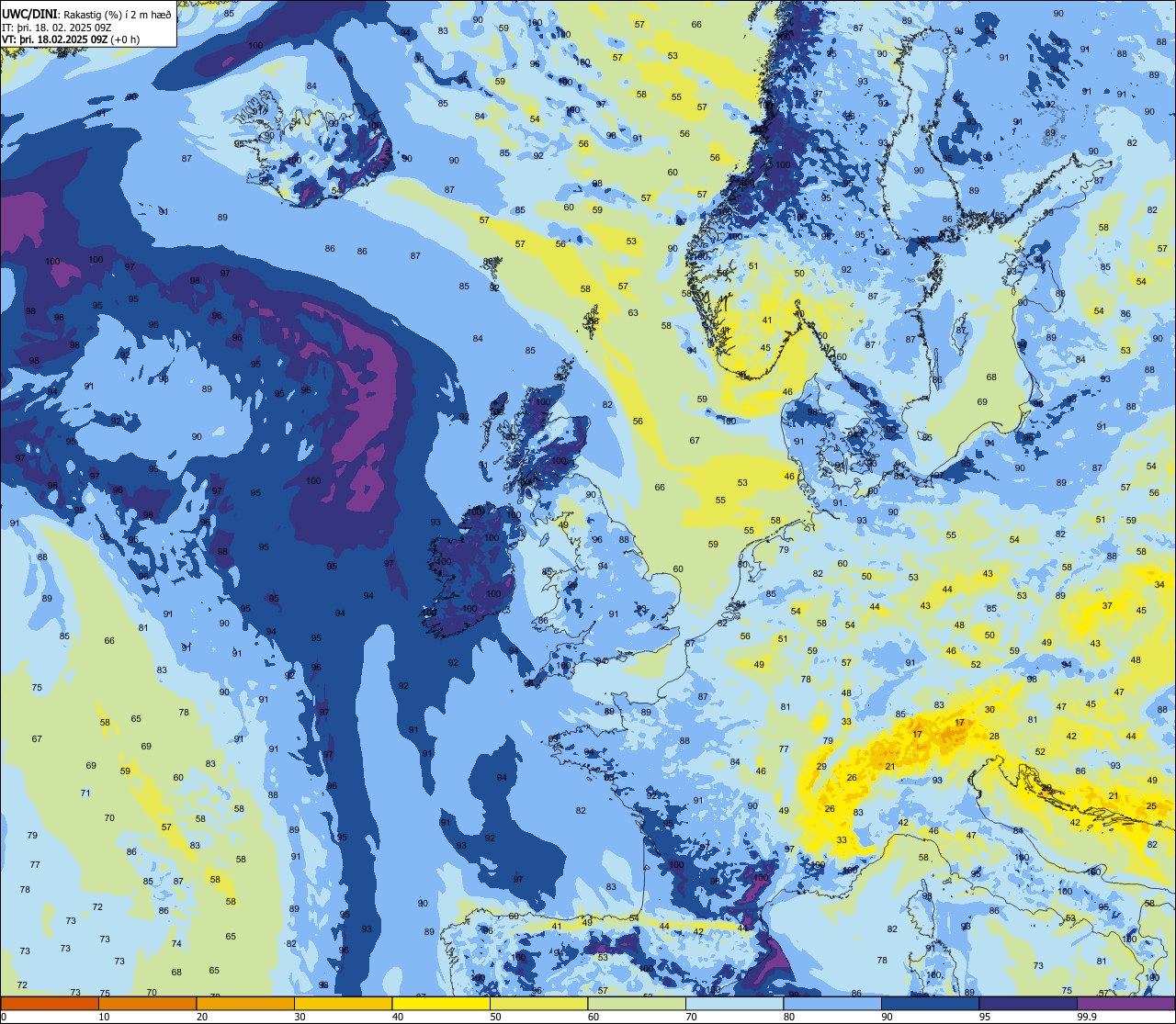Click the 'IT: þri. 18. 02. 2025 09Z' line
The width and height of the screenshot is (1176, 1024).
57,28
